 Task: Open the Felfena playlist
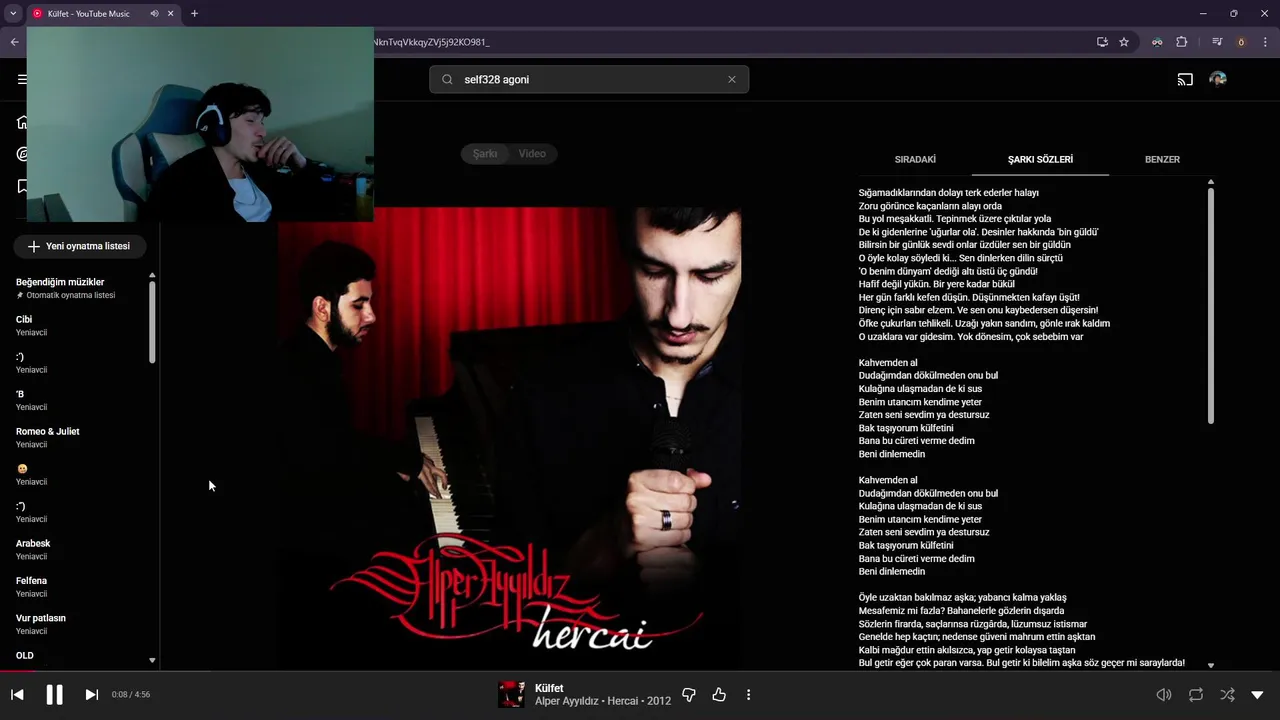(x=31, y=581)
